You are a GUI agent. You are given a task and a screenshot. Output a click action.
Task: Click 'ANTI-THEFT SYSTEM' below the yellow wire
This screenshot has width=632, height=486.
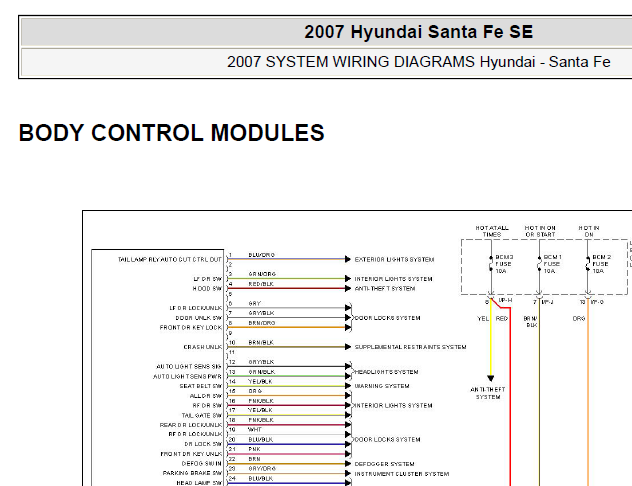click(x=488, y=393)
